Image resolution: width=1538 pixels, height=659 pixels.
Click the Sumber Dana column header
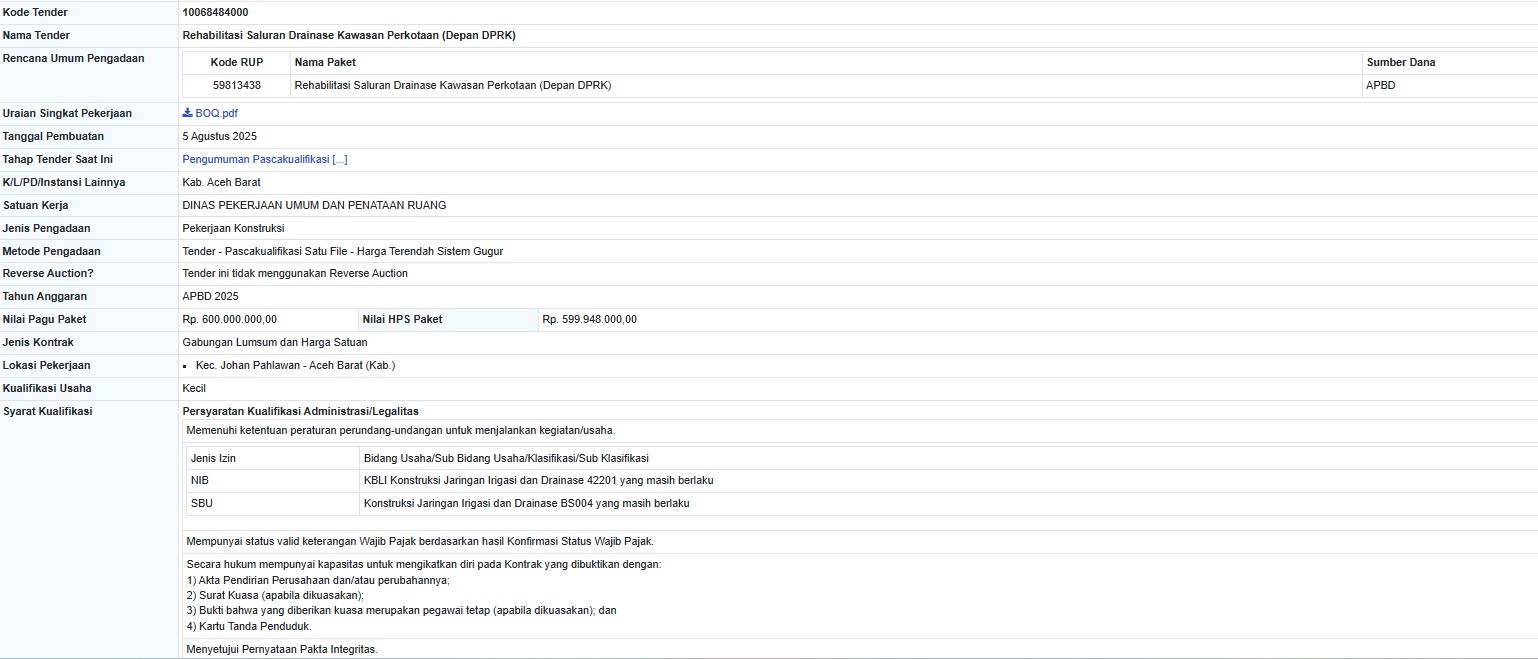(1400, 63)
